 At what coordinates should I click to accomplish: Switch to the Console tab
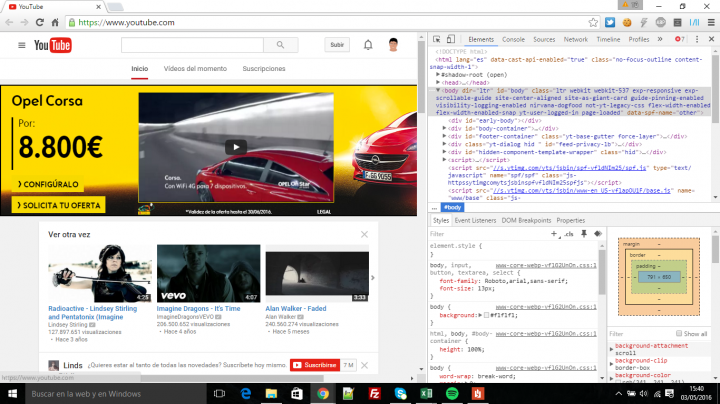coord(513,39)
